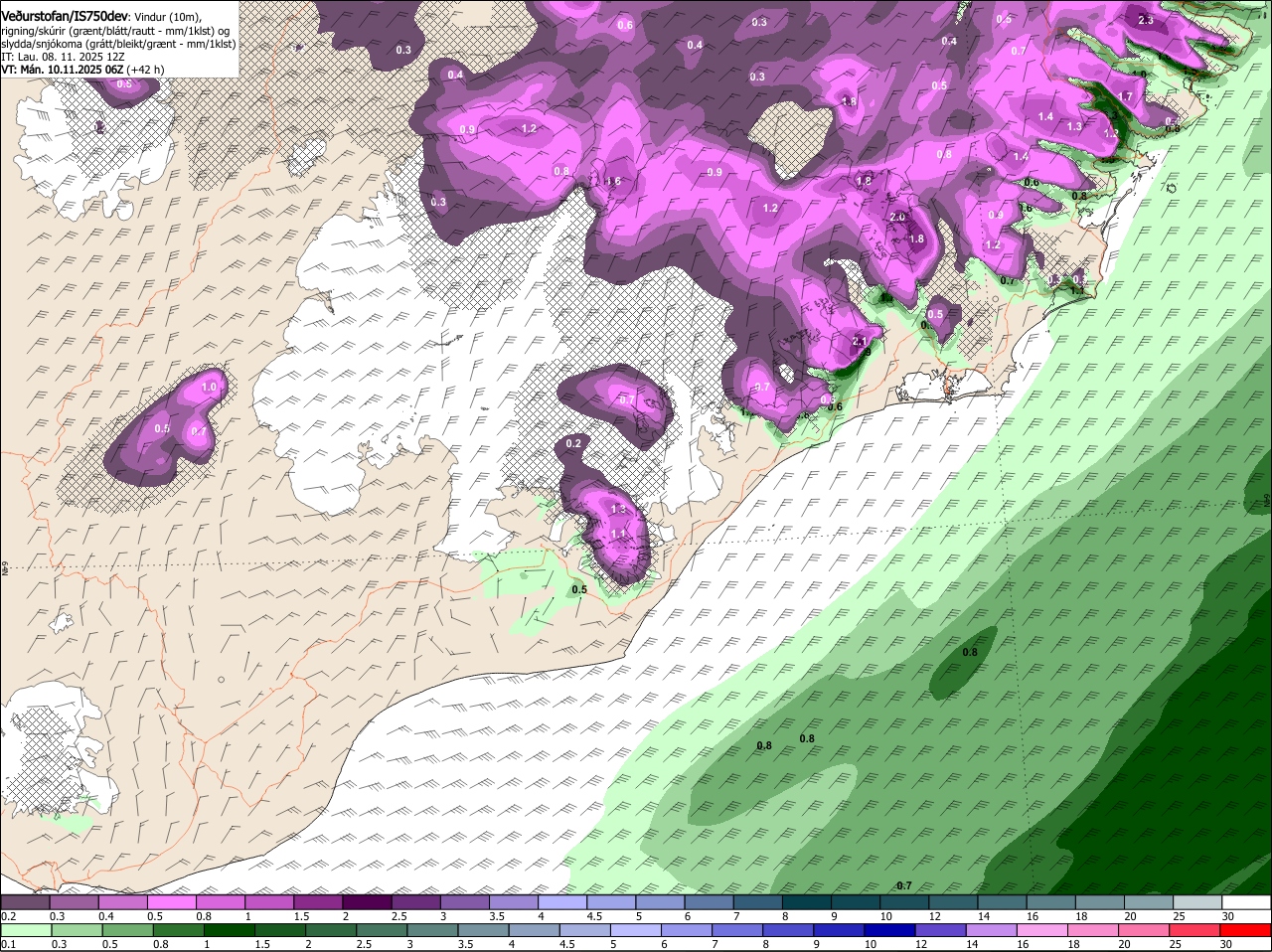Click the 'rigning/skúrir' legend description line

click(117, 31)
